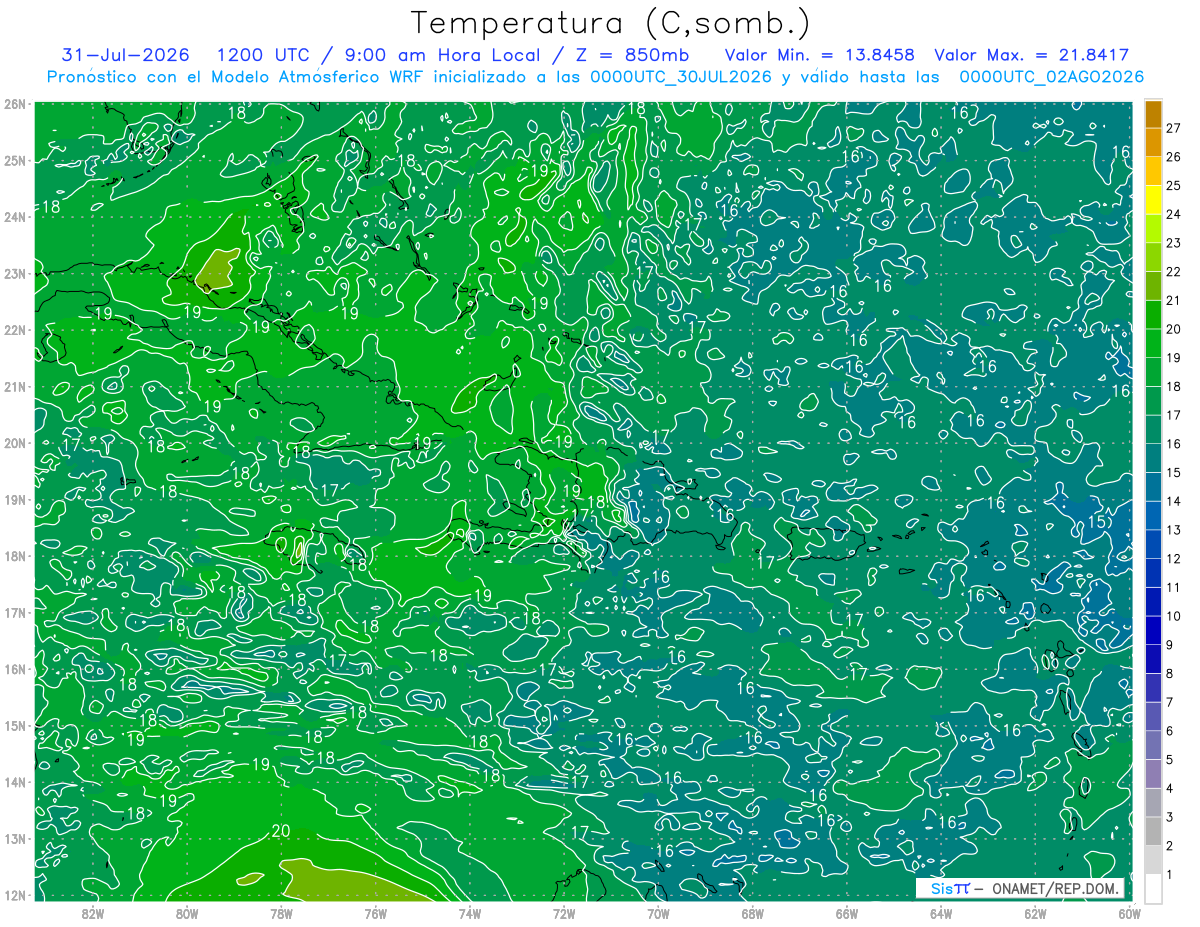1200x927 pixels.
Task: Click the "82W" longitude axis label
Action: pos(92,913)
